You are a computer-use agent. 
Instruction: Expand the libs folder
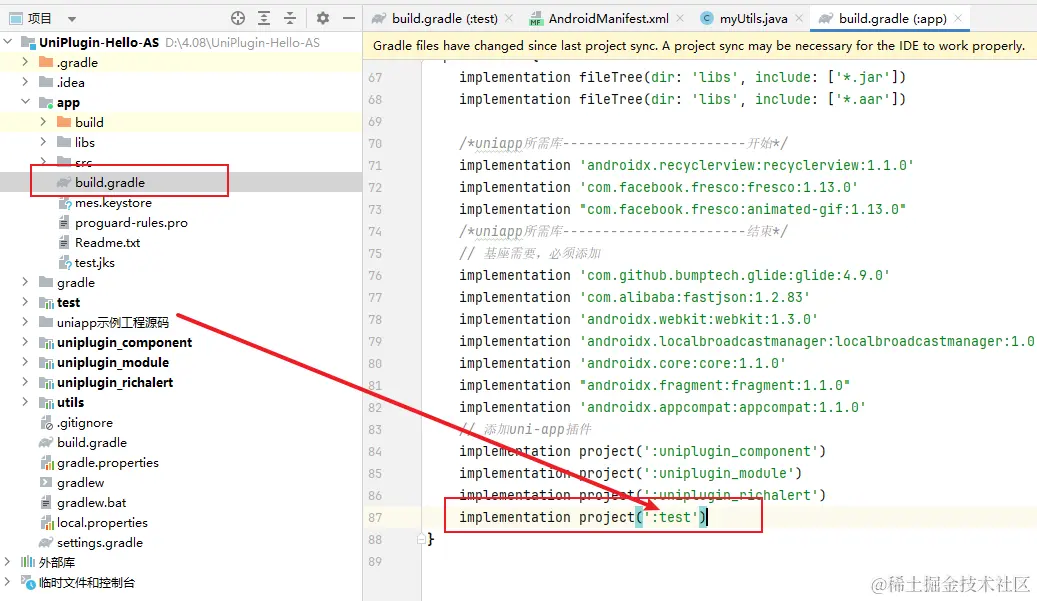point(43,141)
